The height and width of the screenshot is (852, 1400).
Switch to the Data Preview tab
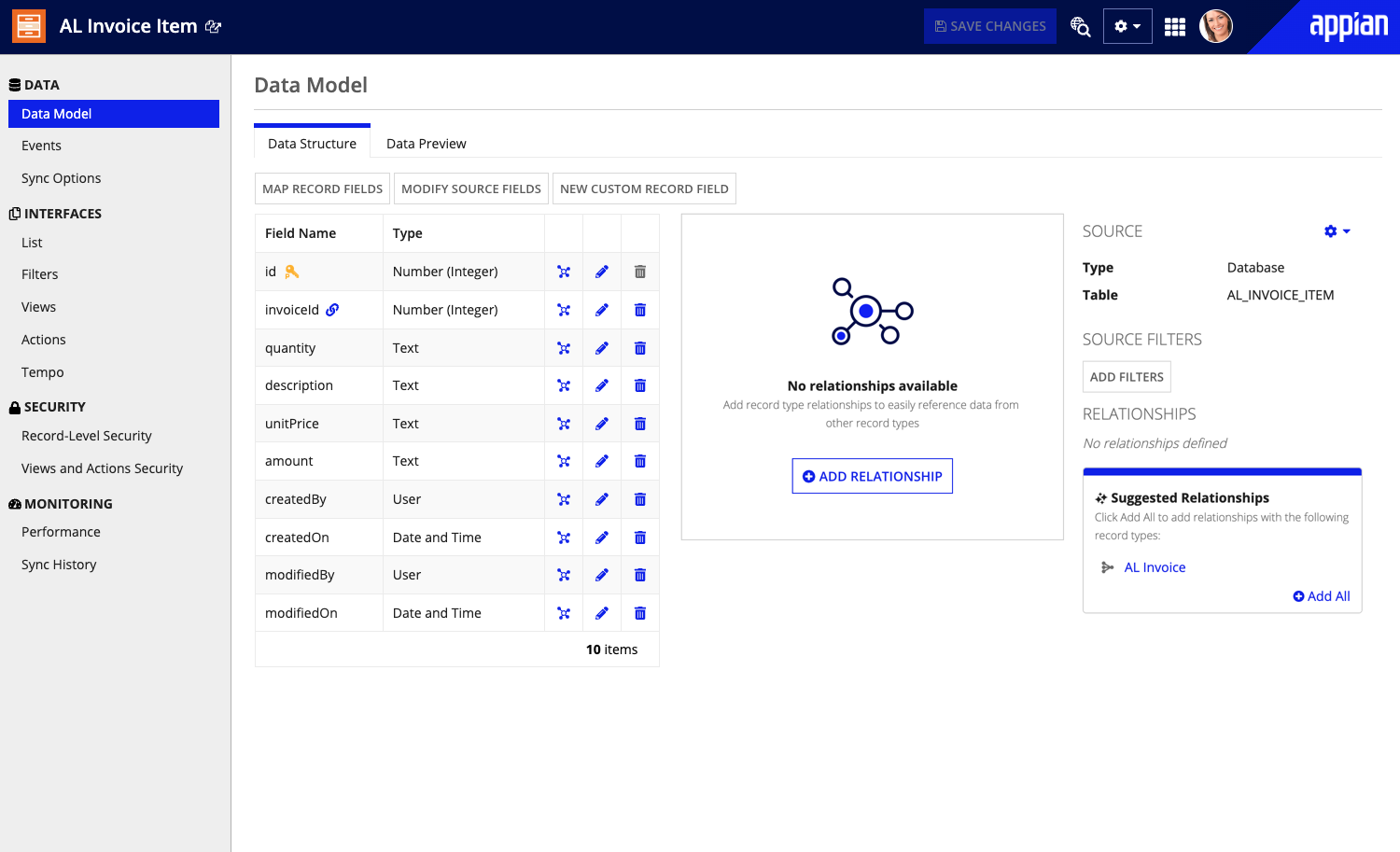(426, 144)
